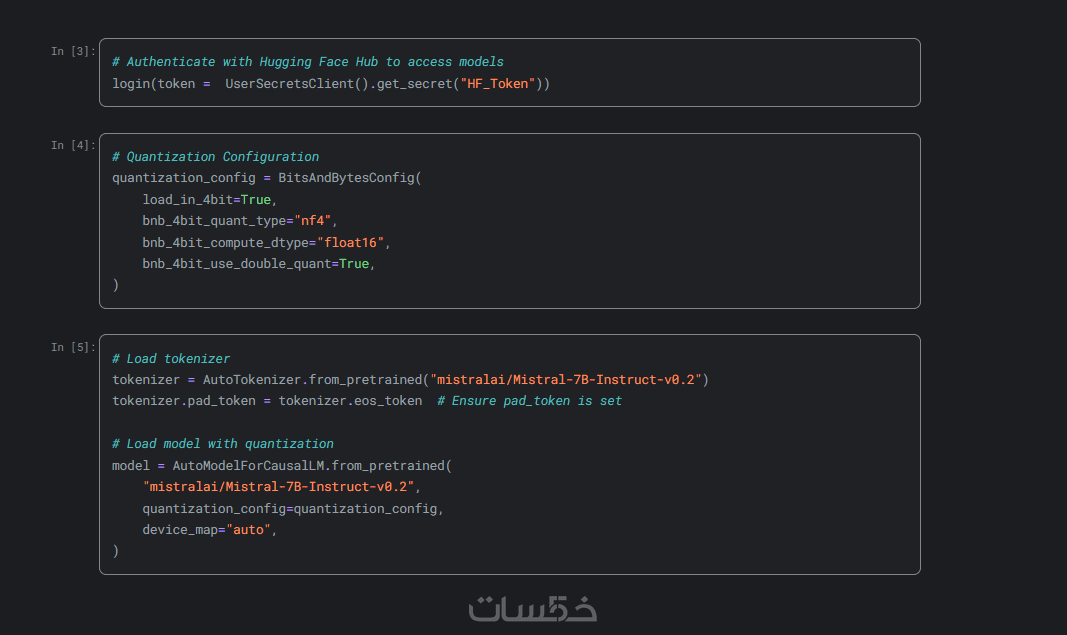
Task: Click the "float16" compute dtype string
Action: point(350,243)
